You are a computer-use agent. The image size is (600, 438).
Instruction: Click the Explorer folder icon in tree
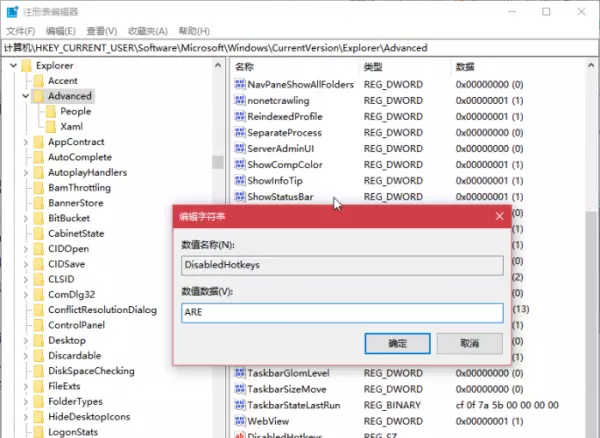[26, 65]
